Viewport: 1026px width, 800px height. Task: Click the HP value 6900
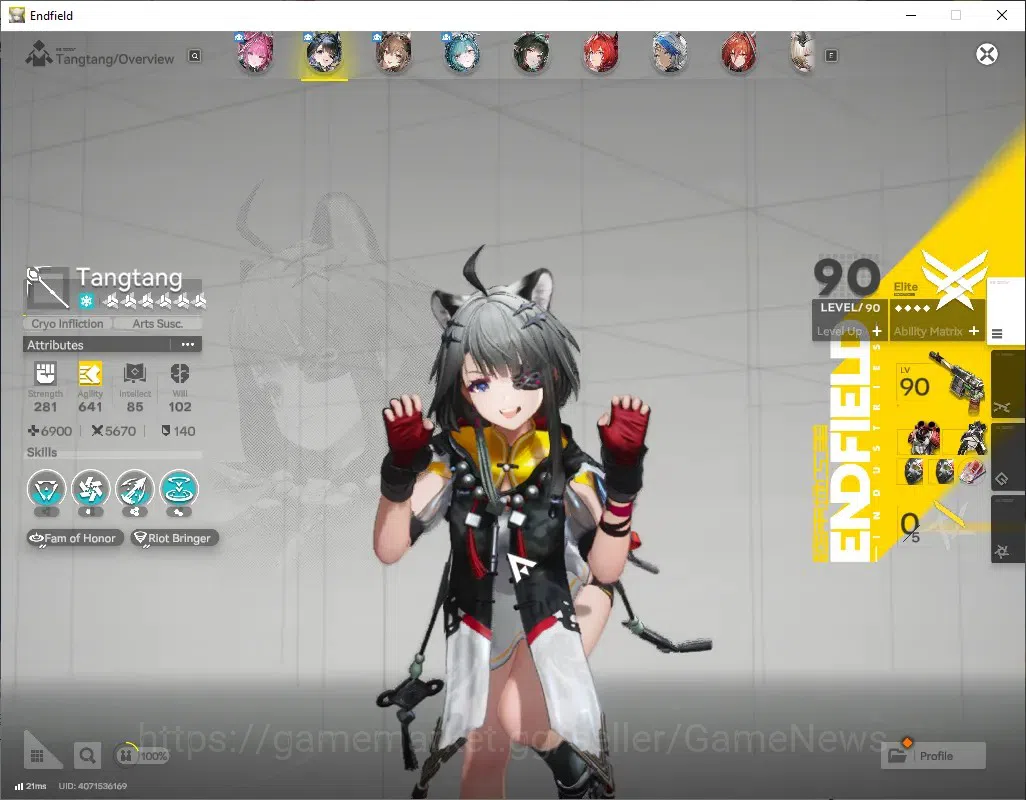[x=50, y=431]
